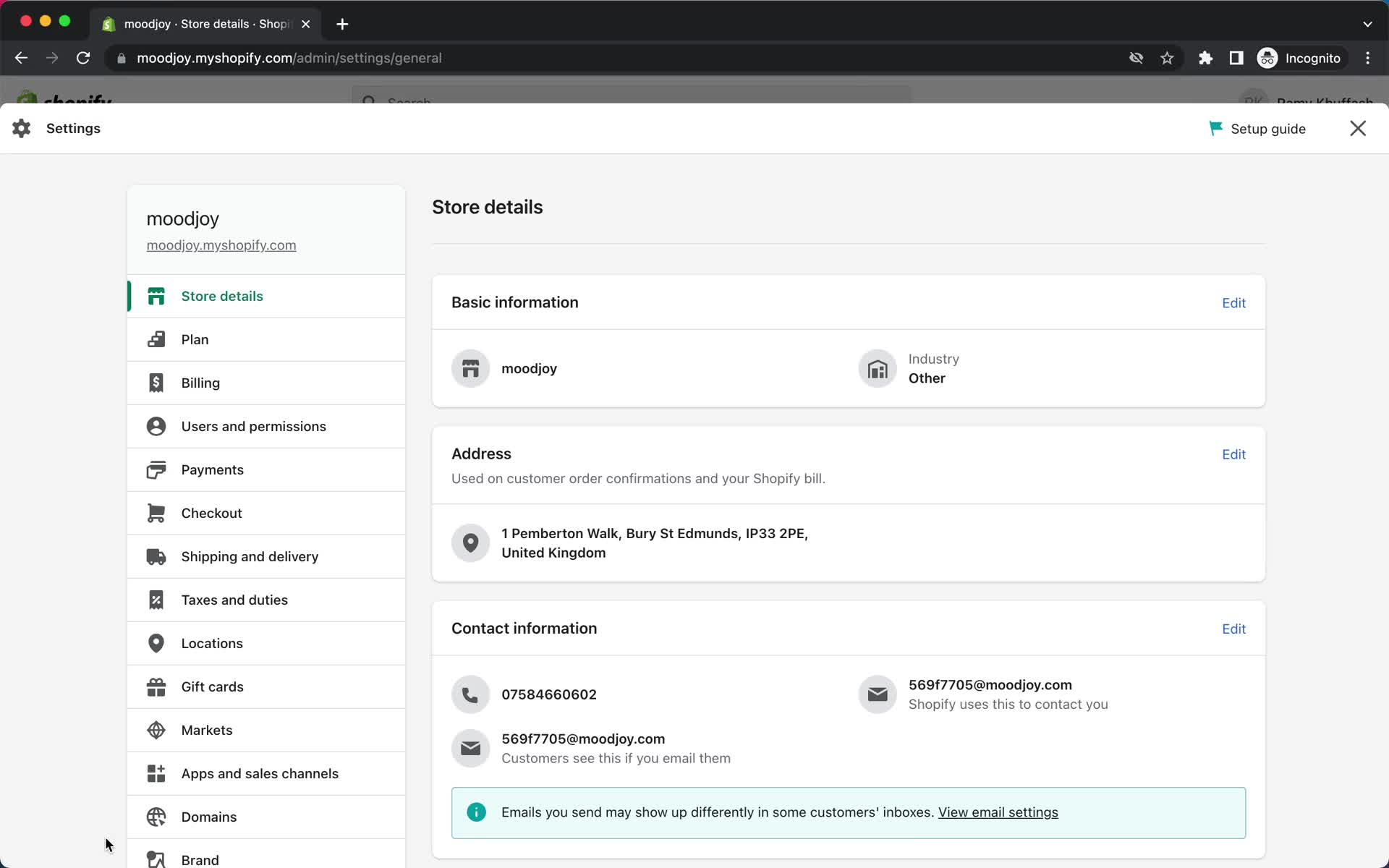This screenshot has height=868, width=1389.
Task: Click the phone number 07584660602
Action: click(549, 694)
